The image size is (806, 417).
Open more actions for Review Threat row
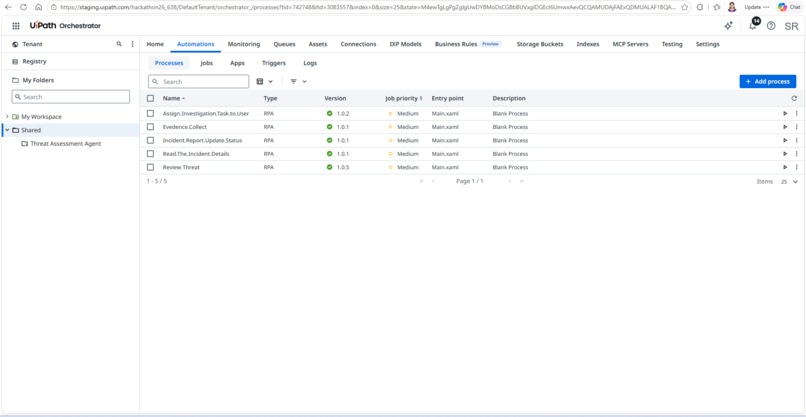pos(796,167)
